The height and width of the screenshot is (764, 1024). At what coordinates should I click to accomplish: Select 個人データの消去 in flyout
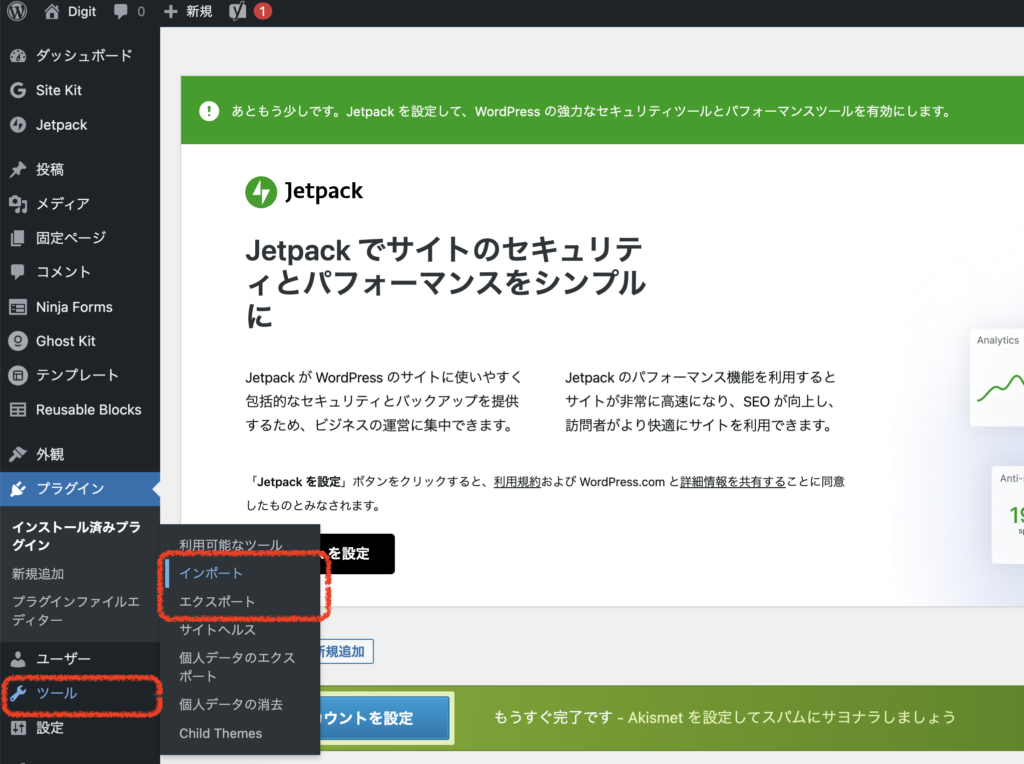click(231, 704)
